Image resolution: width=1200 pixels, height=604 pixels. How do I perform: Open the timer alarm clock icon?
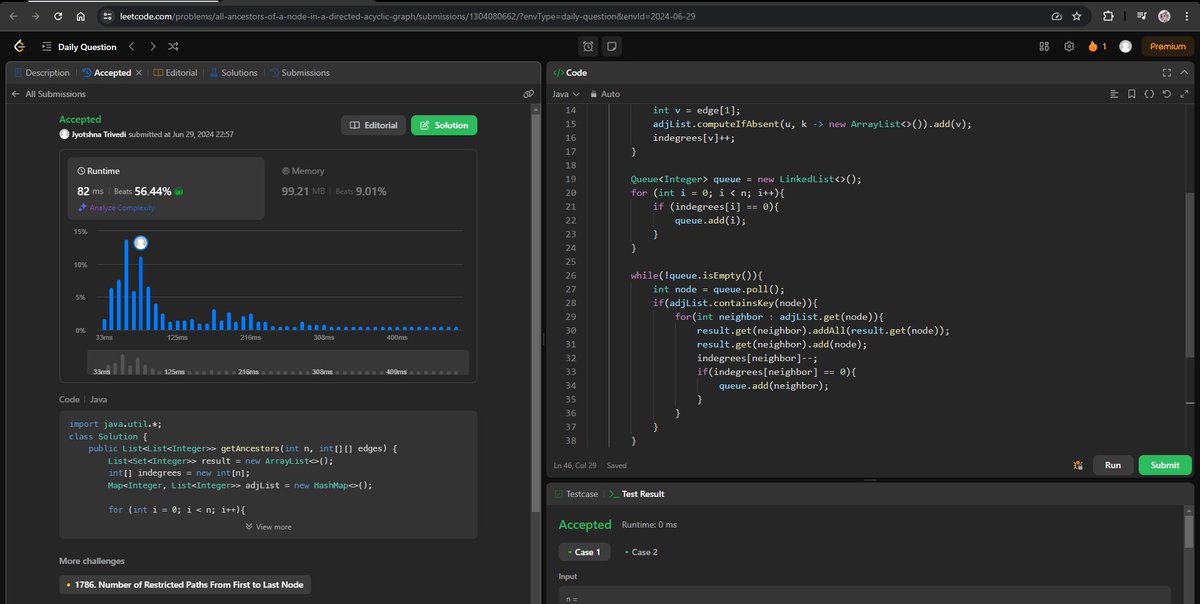(x=589, y=46)
